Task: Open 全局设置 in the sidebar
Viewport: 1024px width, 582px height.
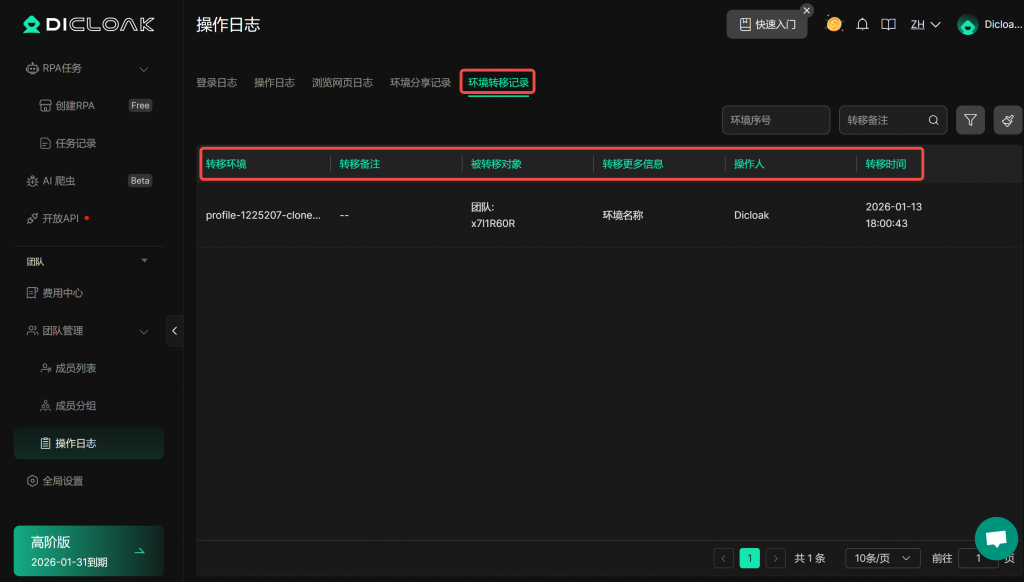Action: coord(62,481)
